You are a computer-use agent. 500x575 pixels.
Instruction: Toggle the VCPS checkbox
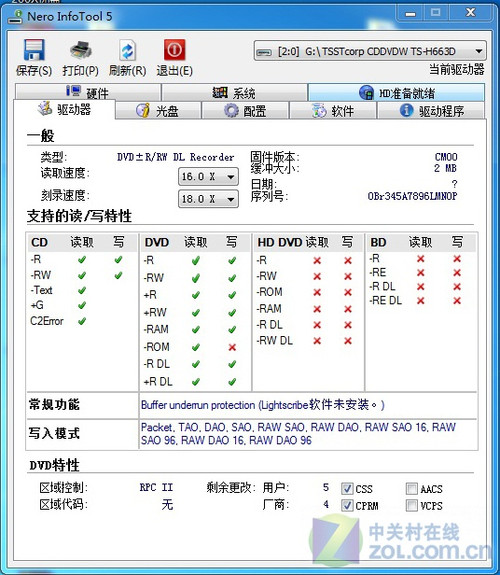[412, 505]
